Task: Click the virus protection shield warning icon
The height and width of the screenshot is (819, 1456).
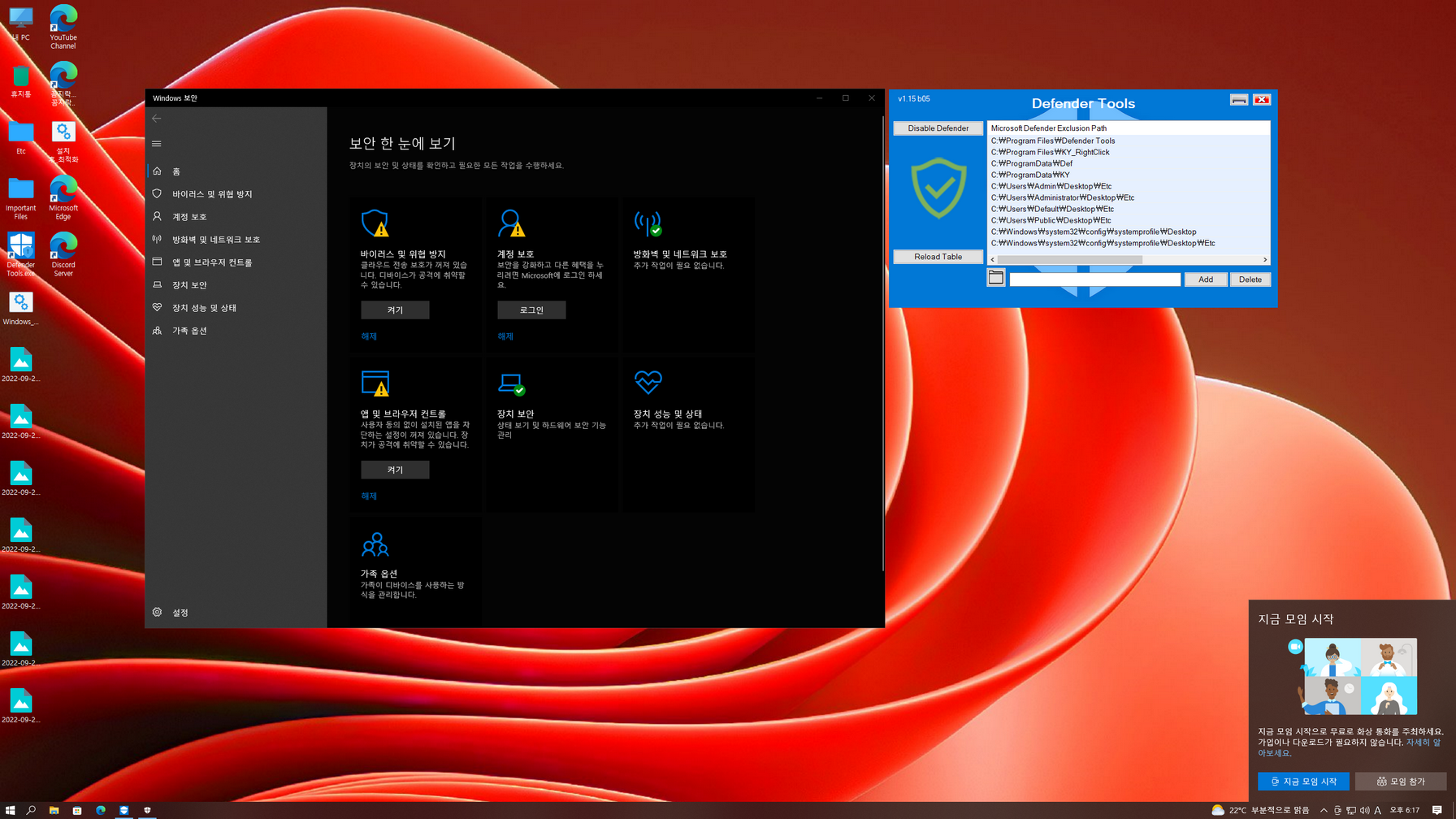Action: point(375,223)
